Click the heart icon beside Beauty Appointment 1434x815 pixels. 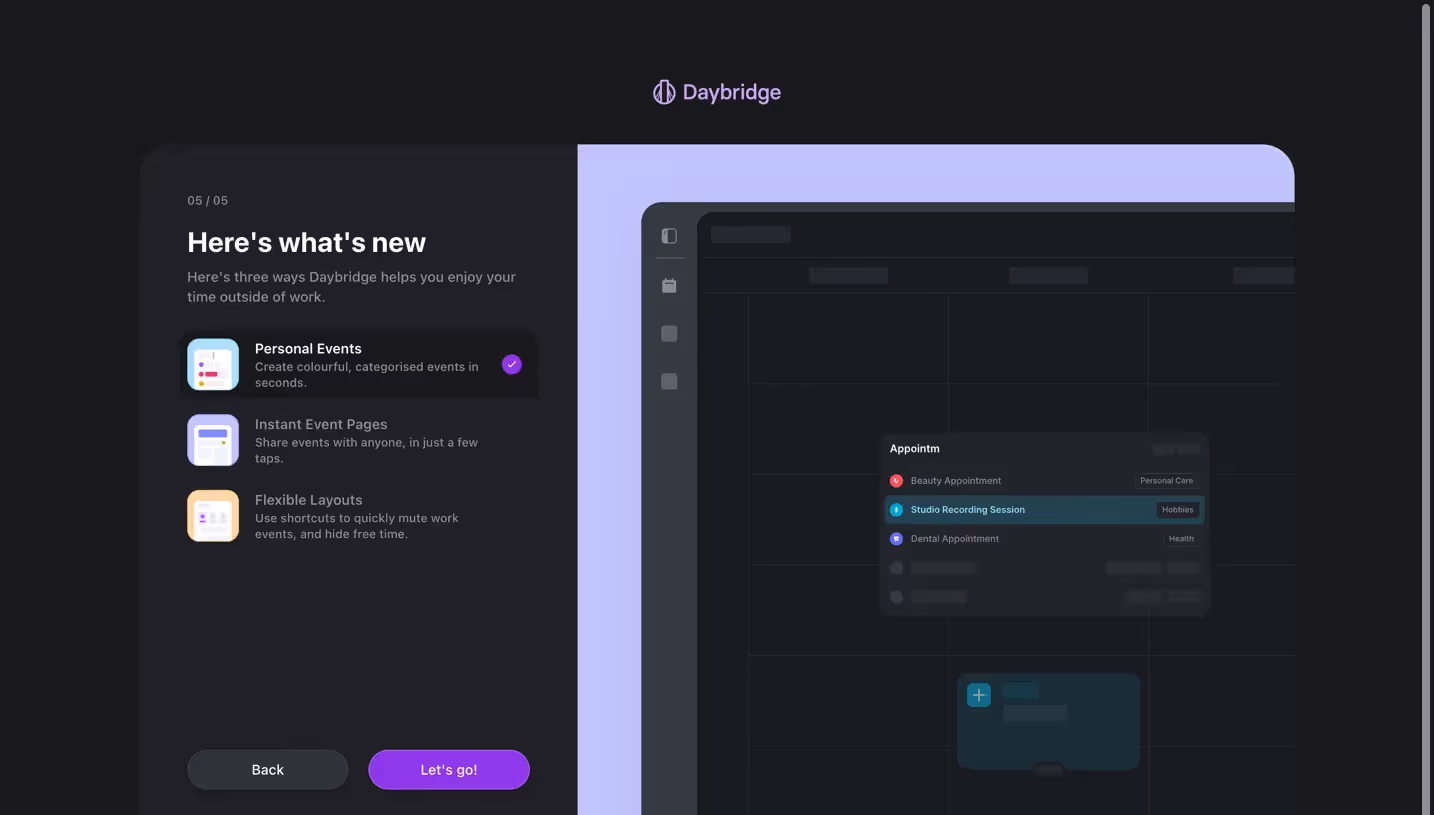pos(895,480)
